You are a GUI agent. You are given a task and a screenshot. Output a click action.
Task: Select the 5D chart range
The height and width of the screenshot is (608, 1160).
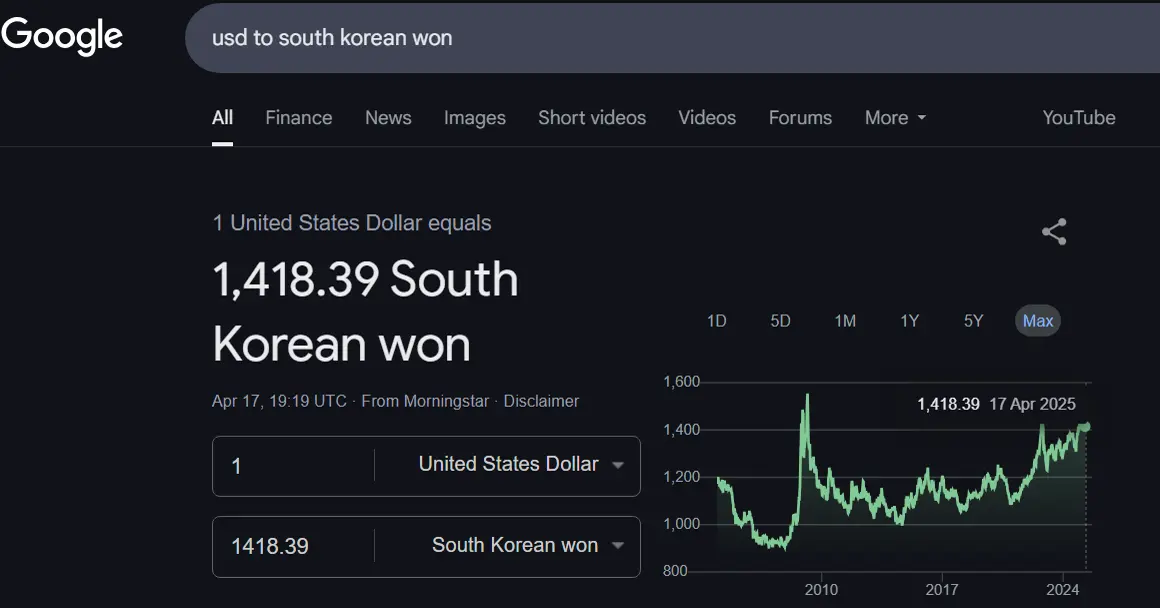(780, 321)
